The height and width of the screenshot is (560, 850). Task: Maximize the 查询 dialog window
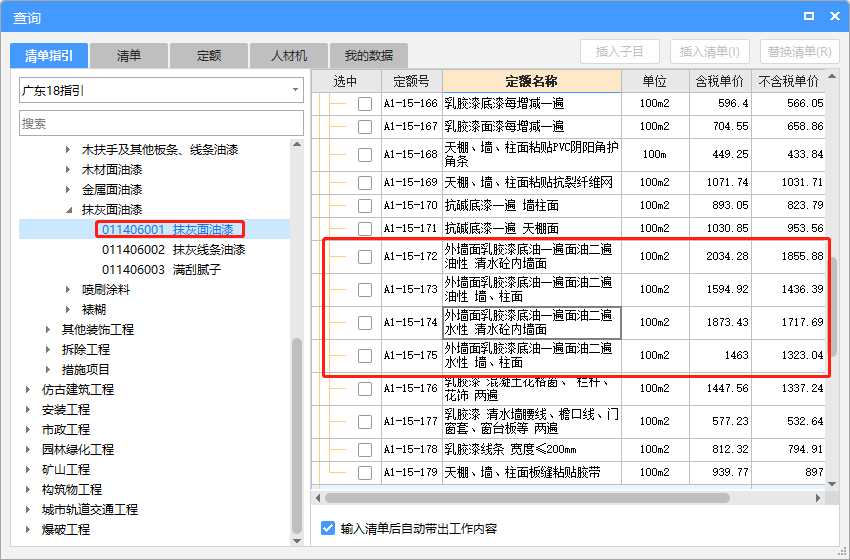[x=809, y=16]
